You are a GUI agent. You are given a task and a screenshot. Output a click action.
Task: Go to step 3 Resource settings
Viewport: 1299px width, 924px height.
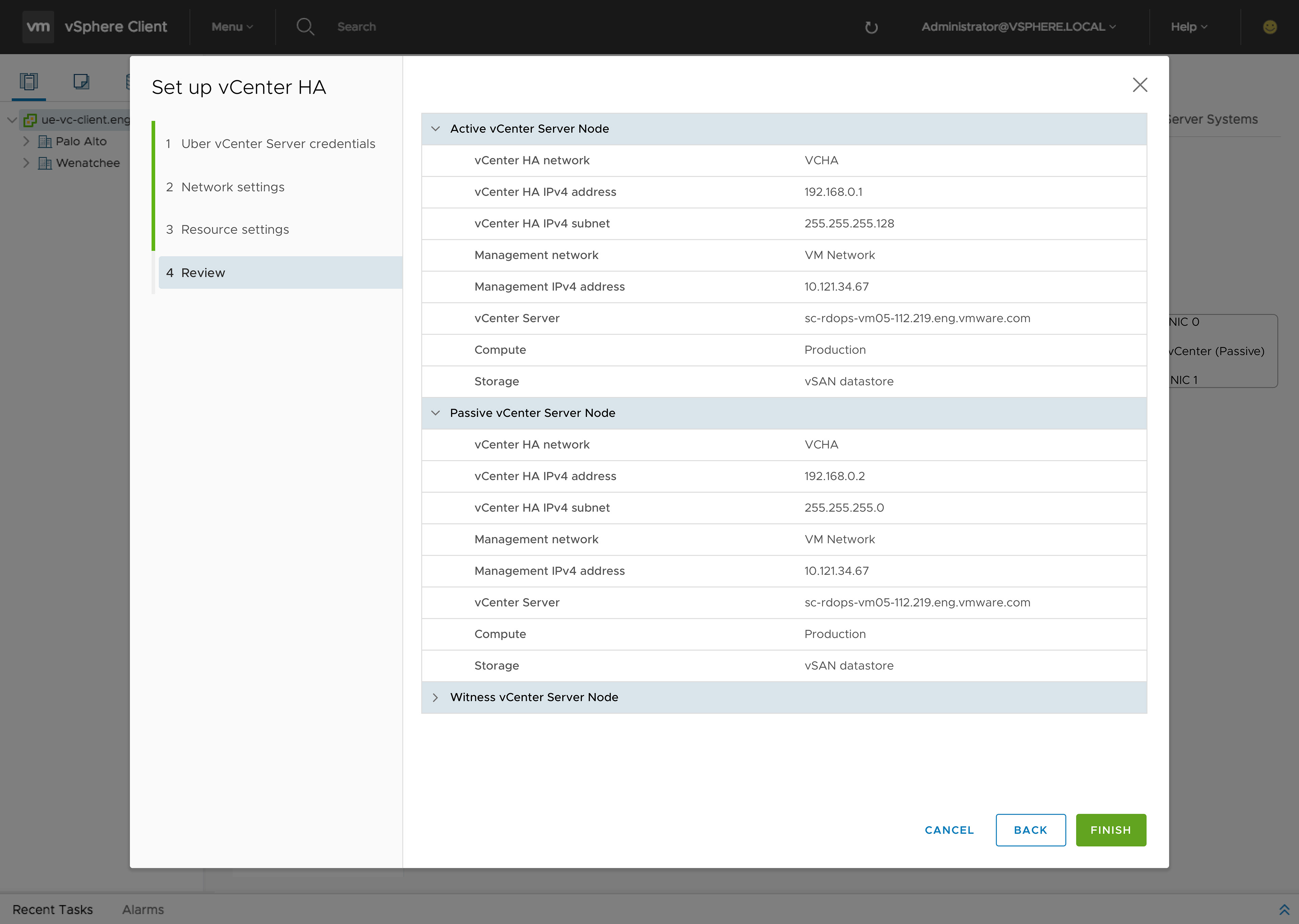click(228, 230)
